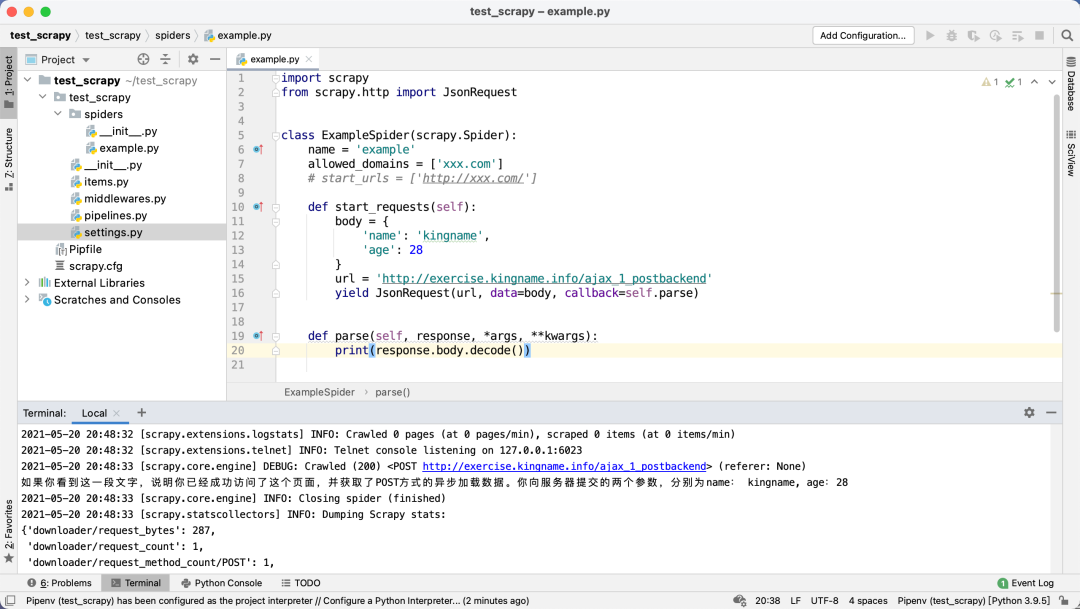This screenshot has width=1080, height=609.
Task: Toggle the 1: Project side tab
Action: 8,81
